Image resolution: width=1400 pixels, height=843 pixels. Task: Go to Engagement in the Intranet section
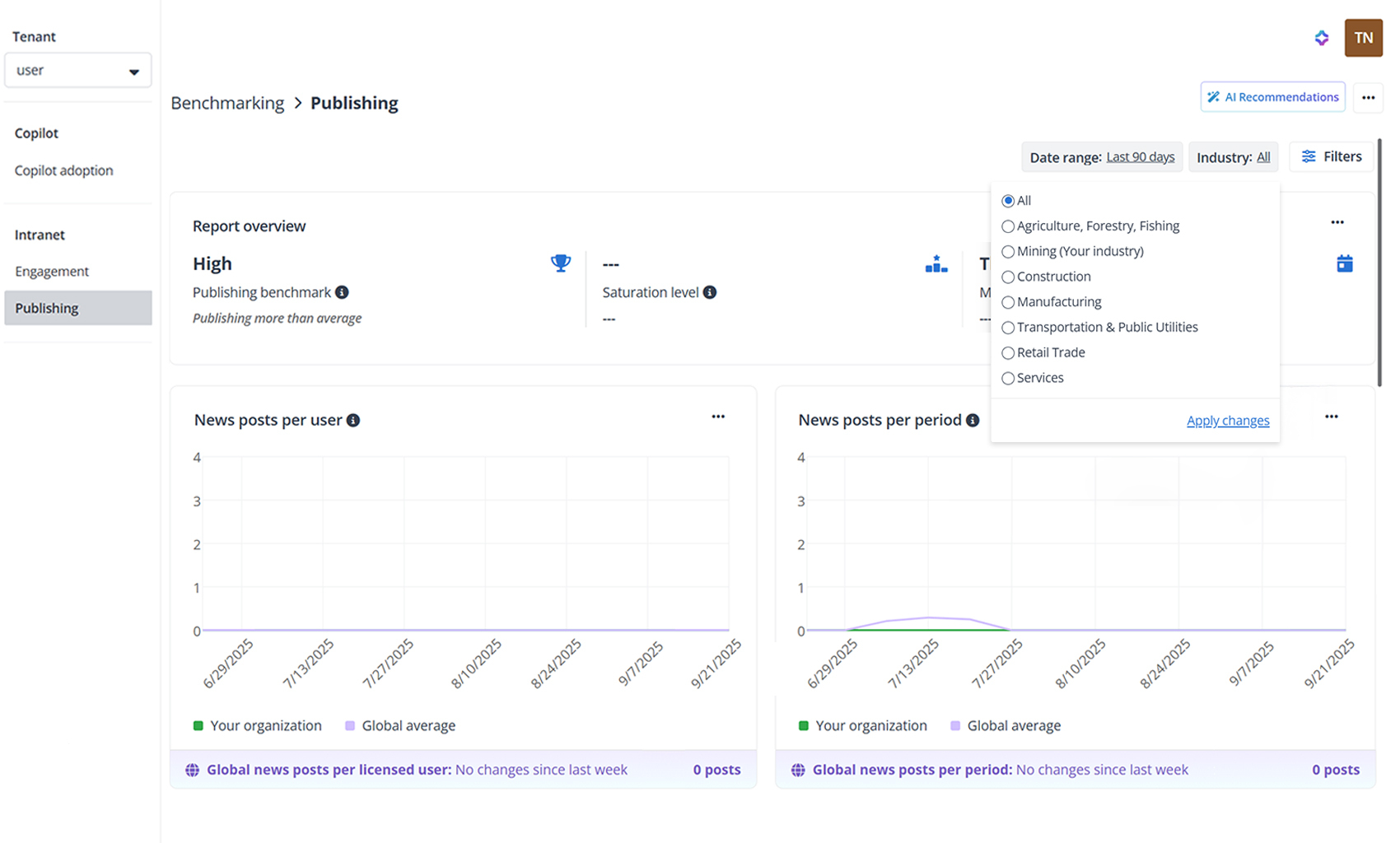pos(52,272)
